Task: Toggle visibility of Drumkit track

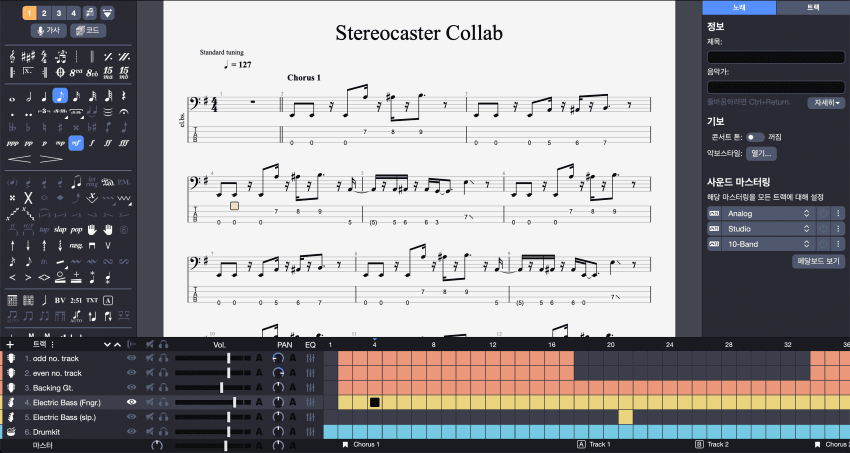Action: tap(131, 432)
